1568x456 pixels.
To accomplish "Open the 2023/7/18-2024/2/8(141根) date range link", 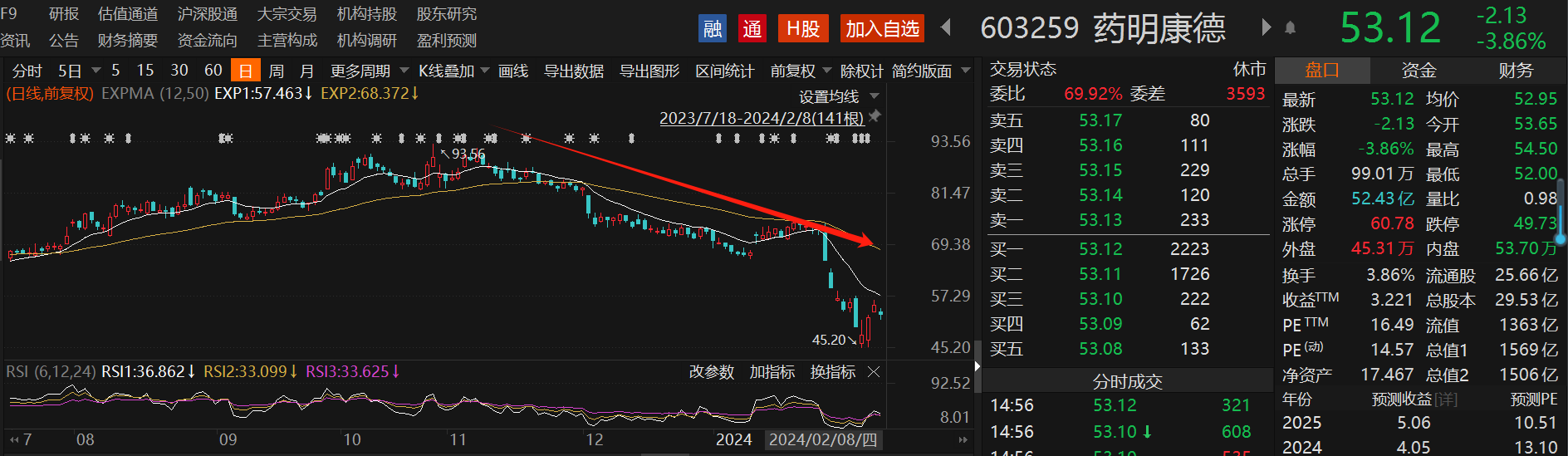I will [x=762, y=118].
